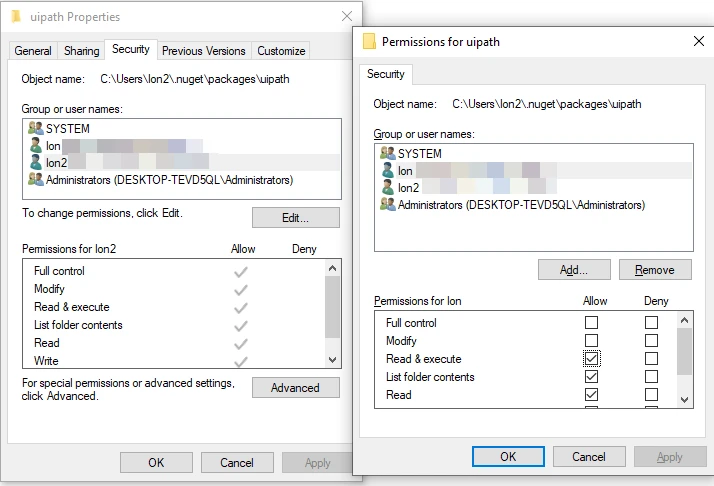Screen dimensions: 714x486
Task: Confirm with OK in Permissions dialog
Action: [x=508, y=456]
